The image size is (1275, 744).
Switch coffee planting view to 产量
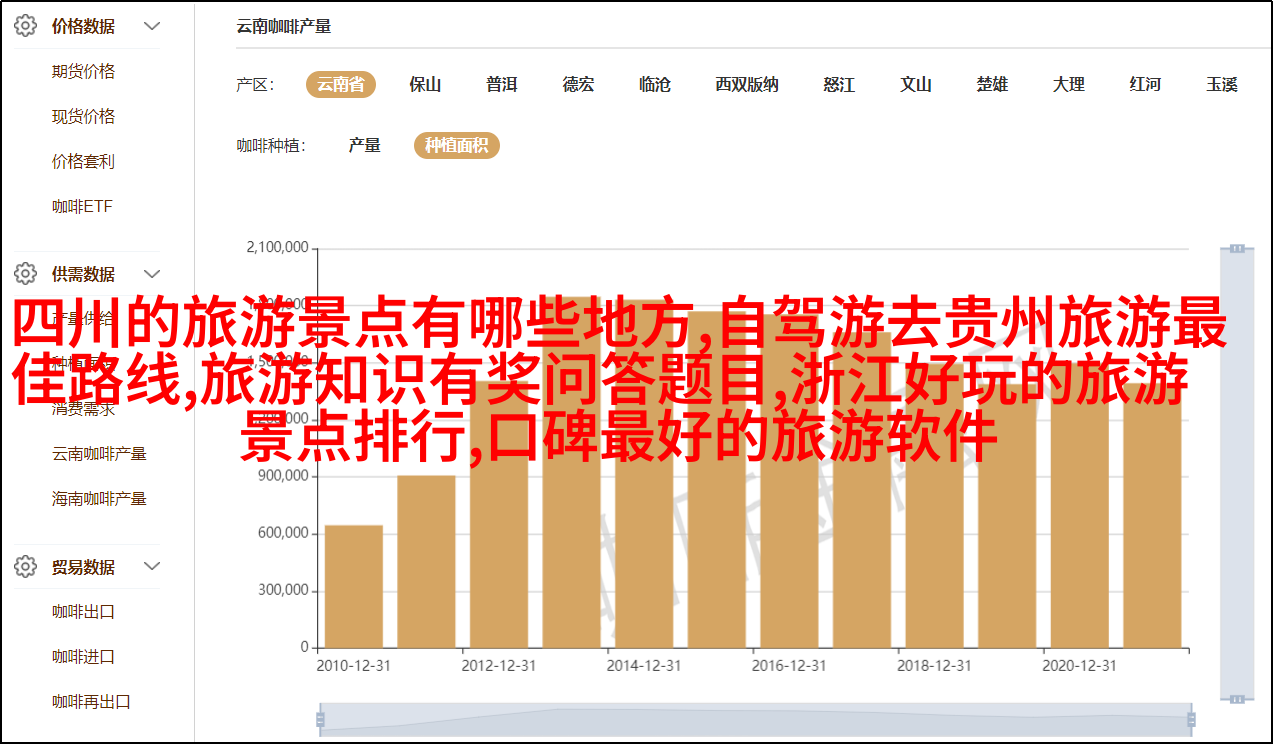pos(364,146)
